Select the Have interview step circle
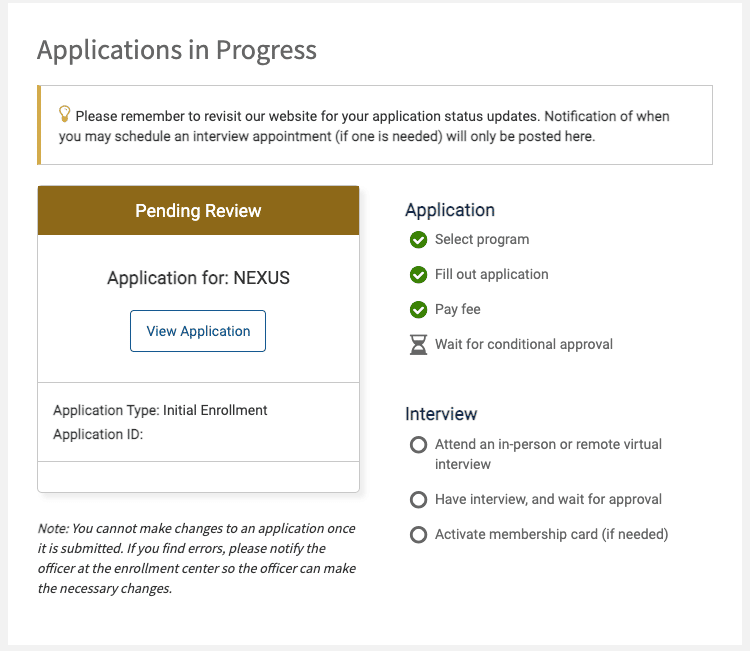Image resolution: width=750 pixels, height=651 pixels. [x=418, y=500]
